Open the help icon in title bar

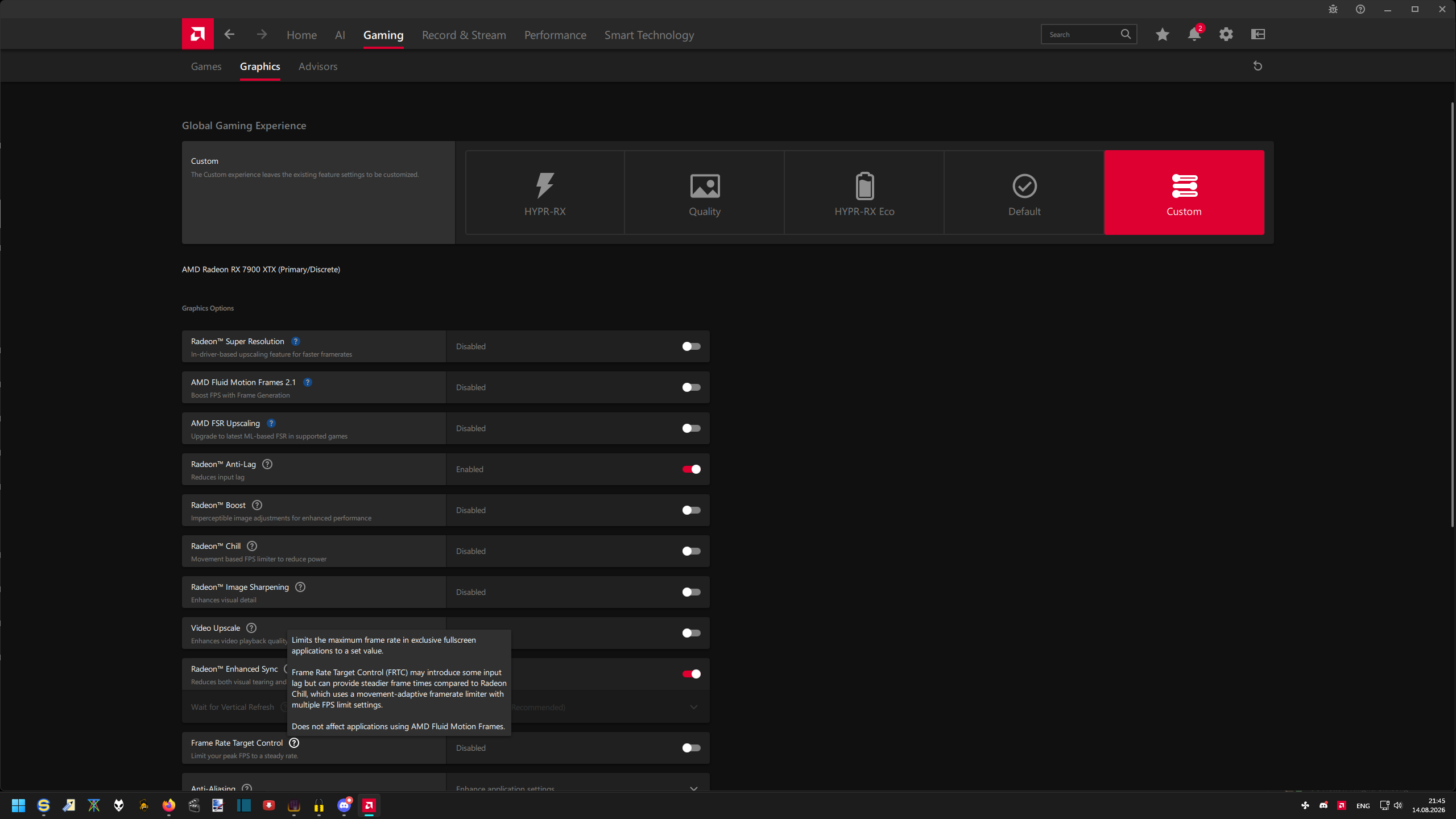point(1360,9)
